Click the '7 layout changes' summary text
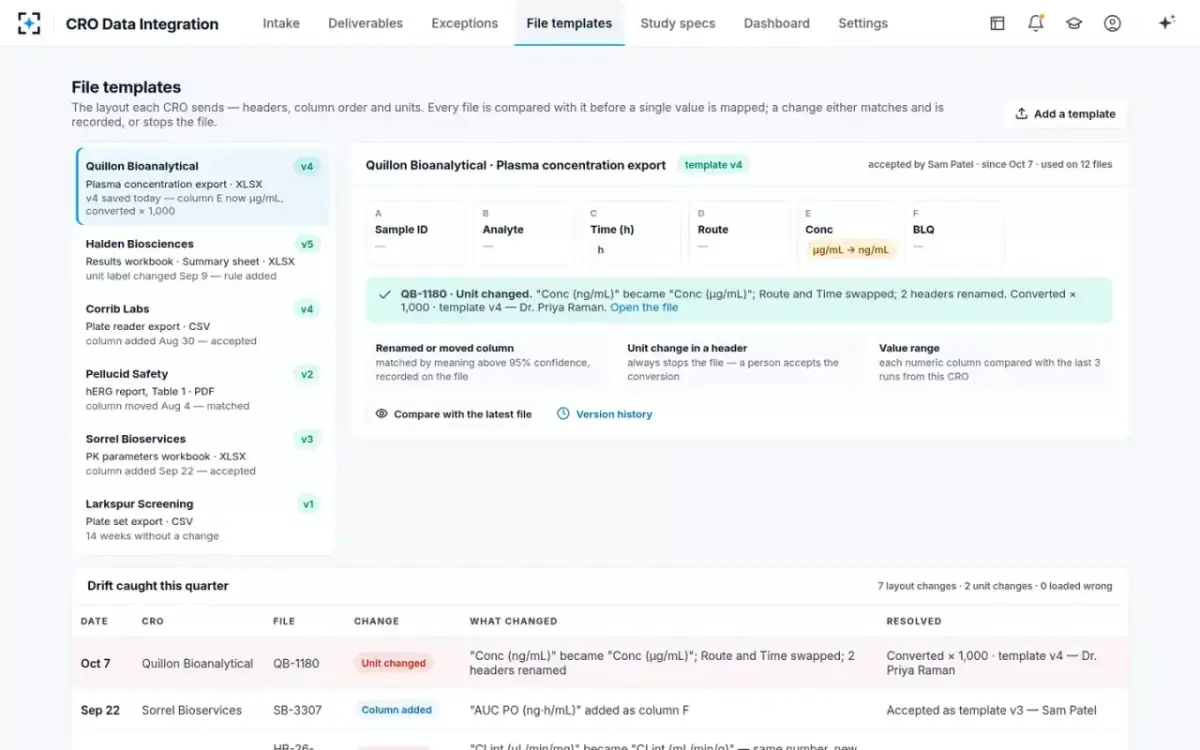This screenshot has width=1200, height=750. [x=916, y=586]
